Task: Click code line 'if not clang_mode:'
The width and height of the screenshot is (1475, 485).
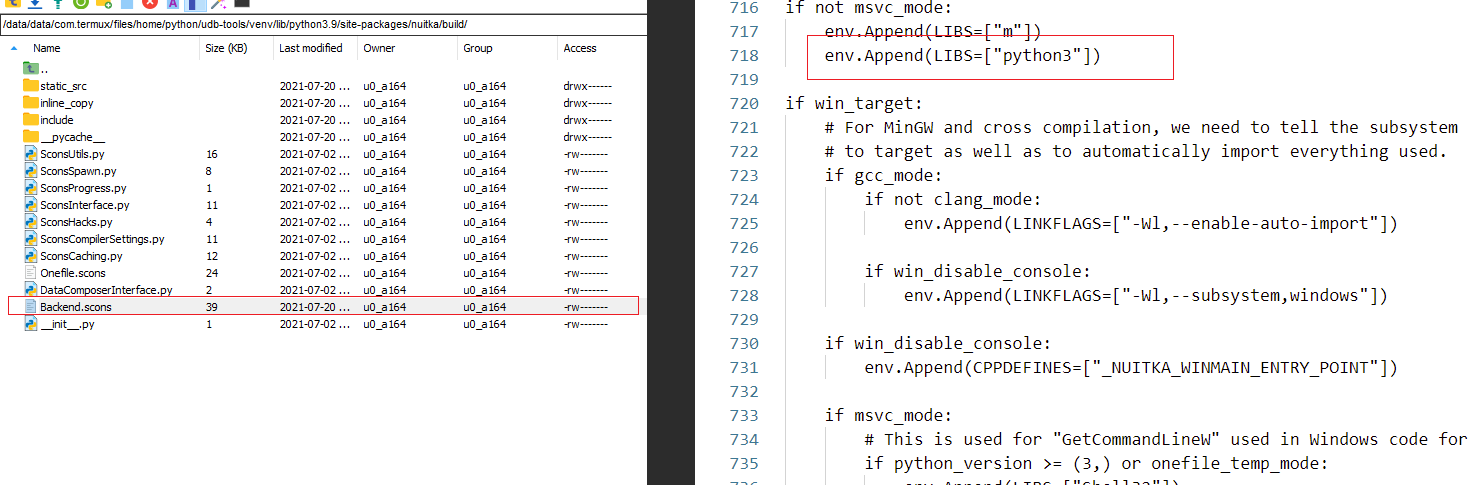Action: pos(953,200)
